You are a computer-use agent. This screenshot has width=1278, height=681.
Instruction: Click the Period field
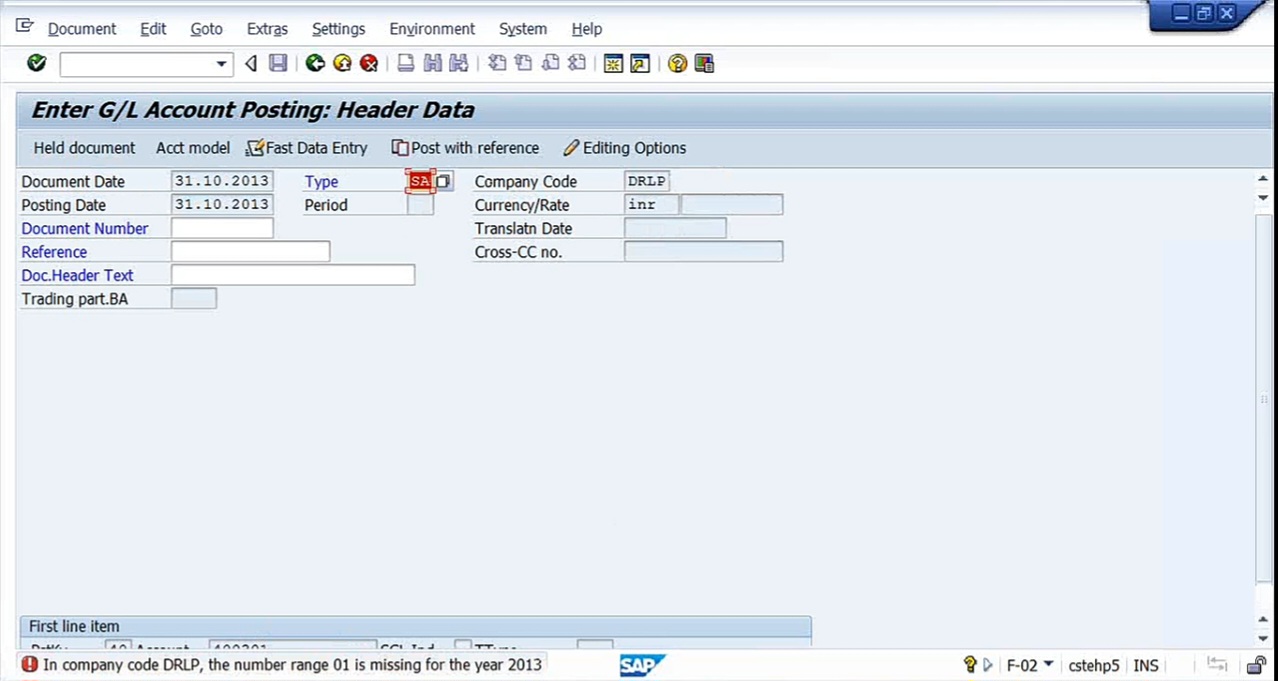(420, 204)
